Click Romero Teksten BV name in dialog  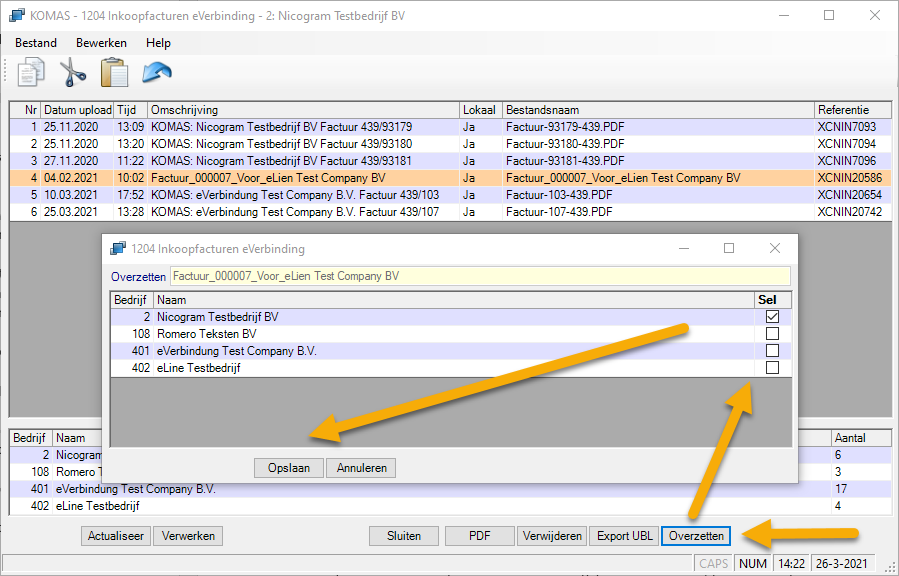coord(207,334)
